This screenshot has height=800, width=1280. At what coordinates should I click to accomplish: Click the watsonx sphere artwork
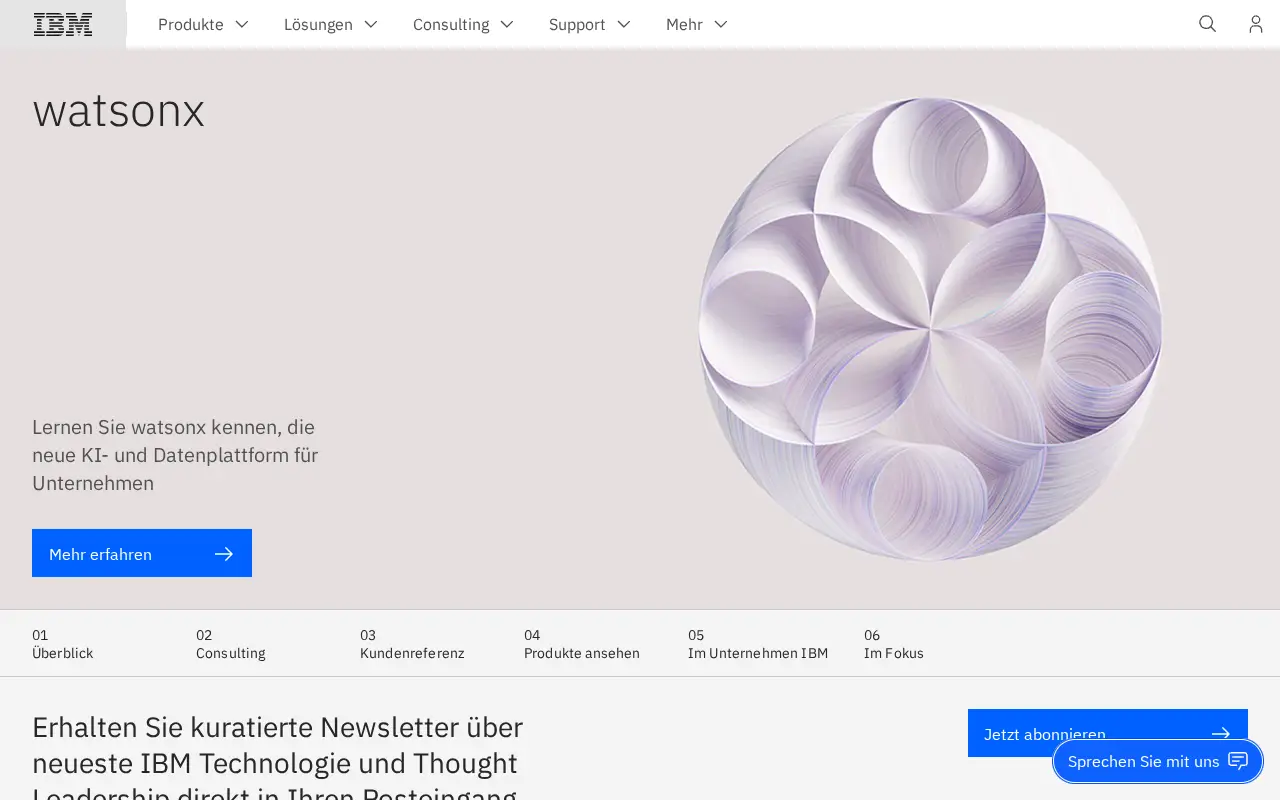coord(930,329)
